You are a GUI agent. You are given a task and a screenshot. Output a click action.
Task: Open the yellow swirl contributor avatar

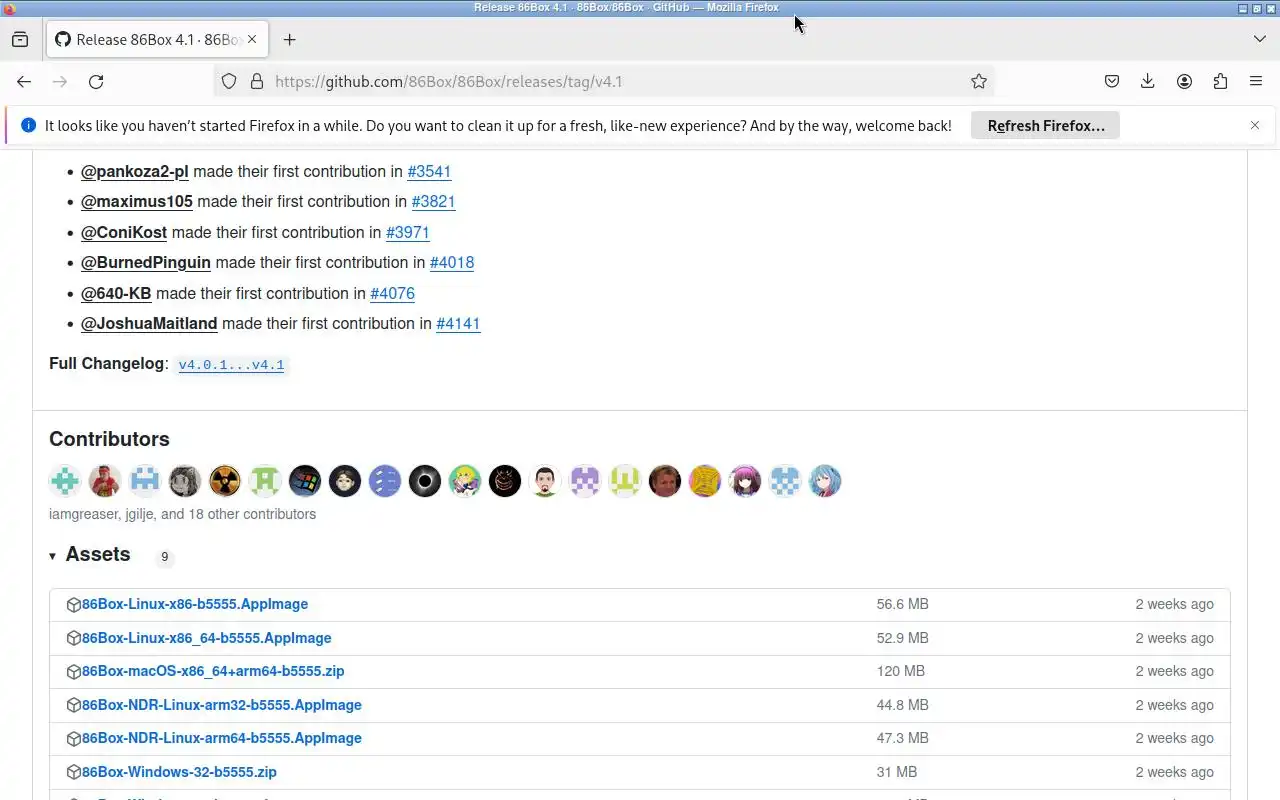click(705, 481)
